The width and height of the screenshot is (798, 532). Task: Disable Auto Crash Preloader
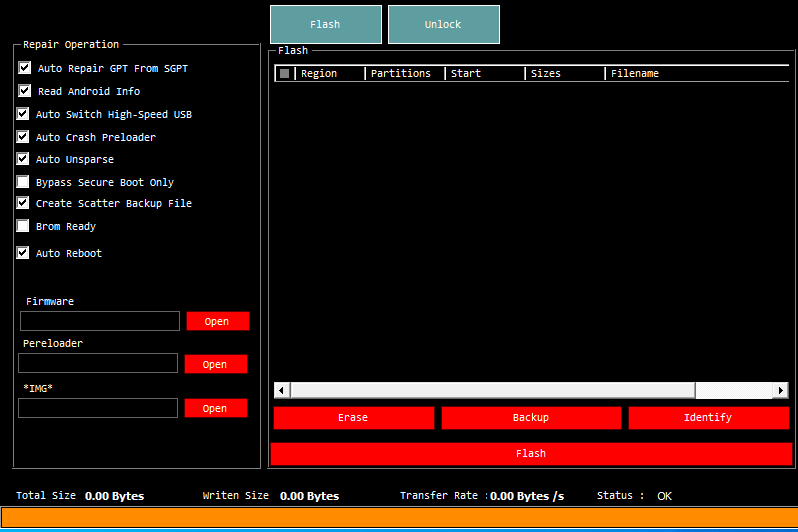coord(23,136)
